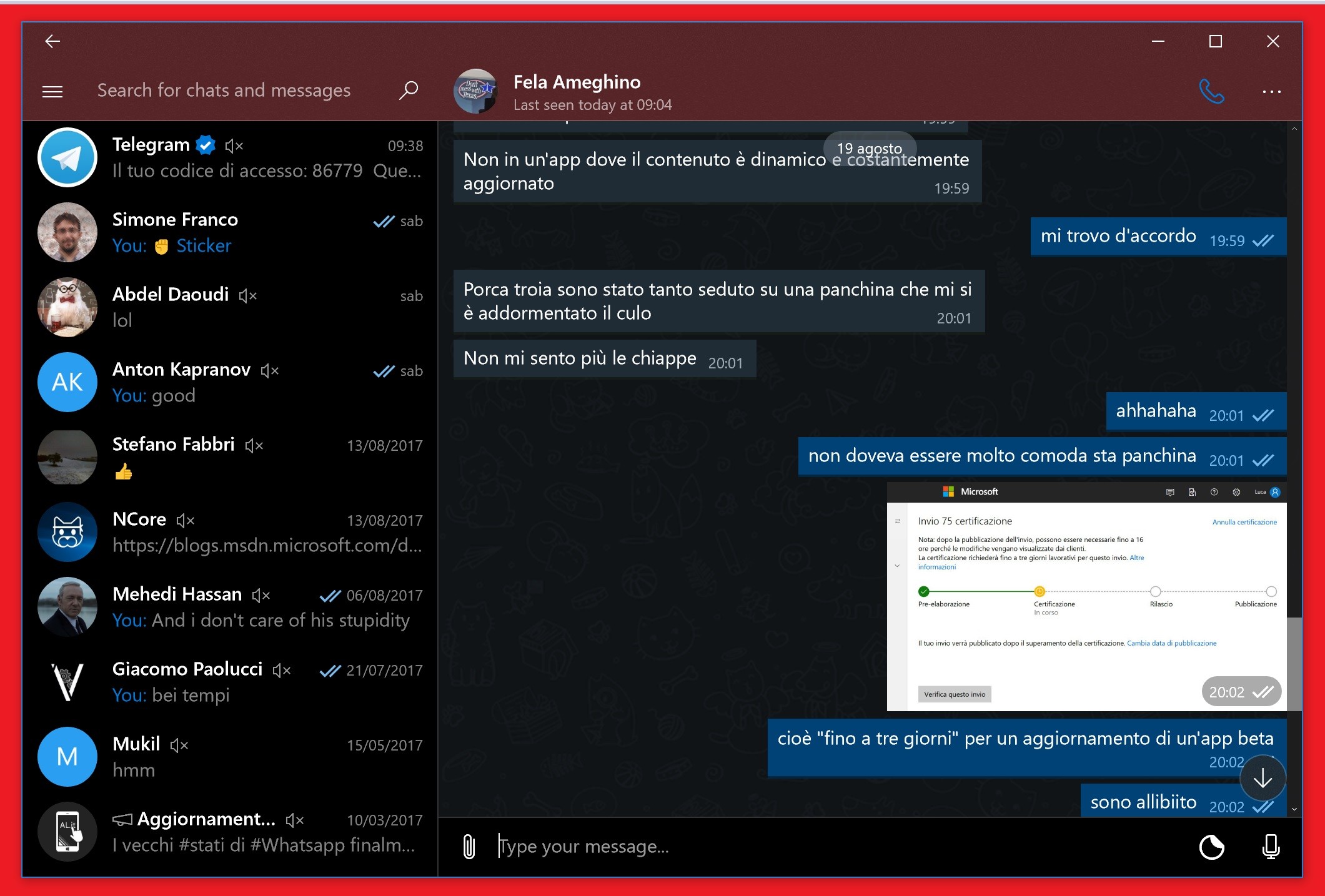Click the chat scrollbar up arrow

click(x=1294, y=129)
